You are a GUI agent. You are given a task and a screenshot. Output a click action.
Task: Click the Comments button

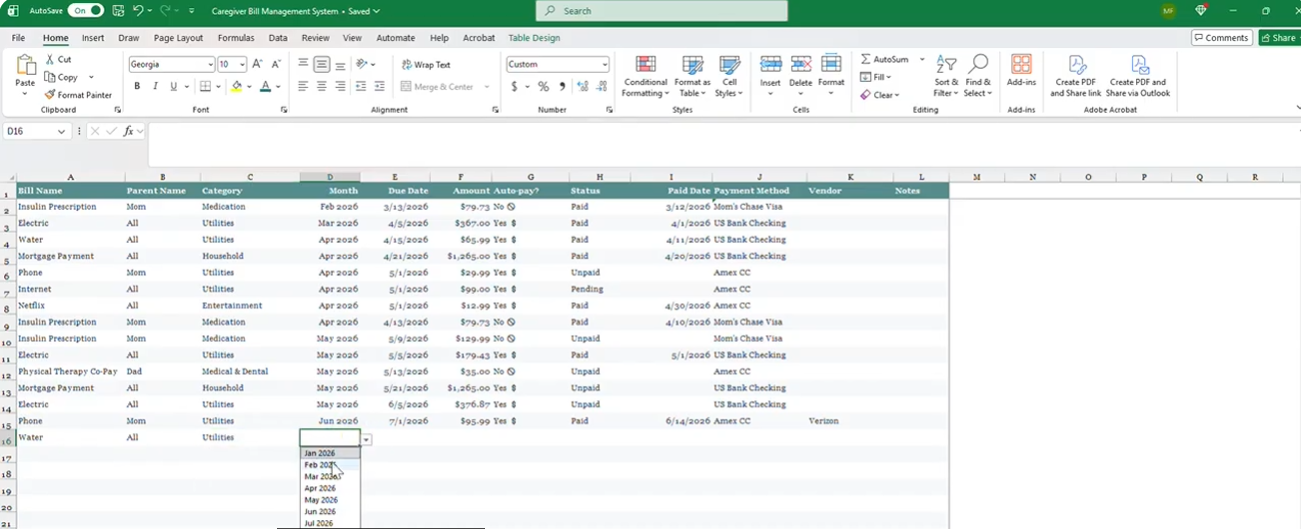(x=1222, y=38)
